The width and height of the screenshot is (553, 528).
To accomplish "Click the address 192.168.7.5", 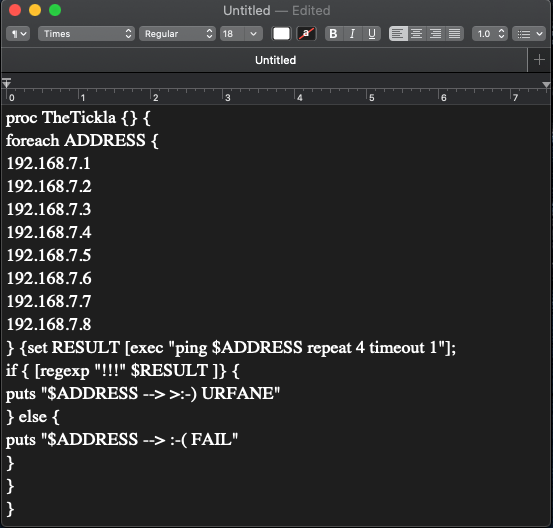I will click(x=49, y=255).
